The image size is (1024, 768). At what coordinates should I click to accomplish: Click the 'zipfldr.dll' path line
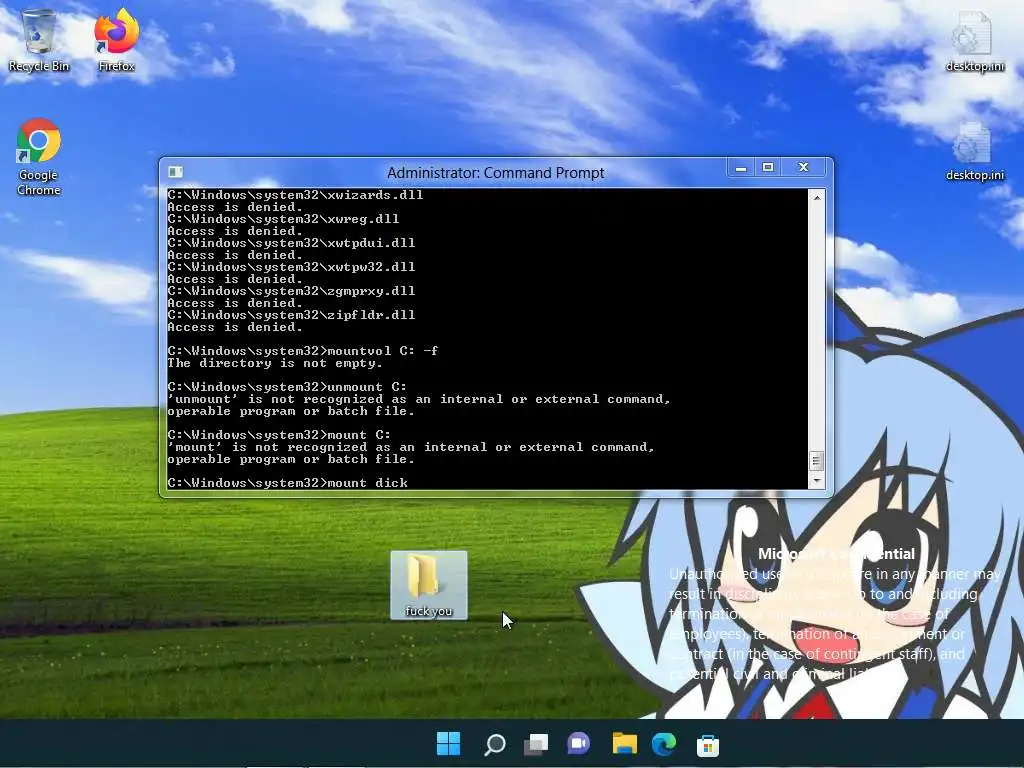click(291, 315)
